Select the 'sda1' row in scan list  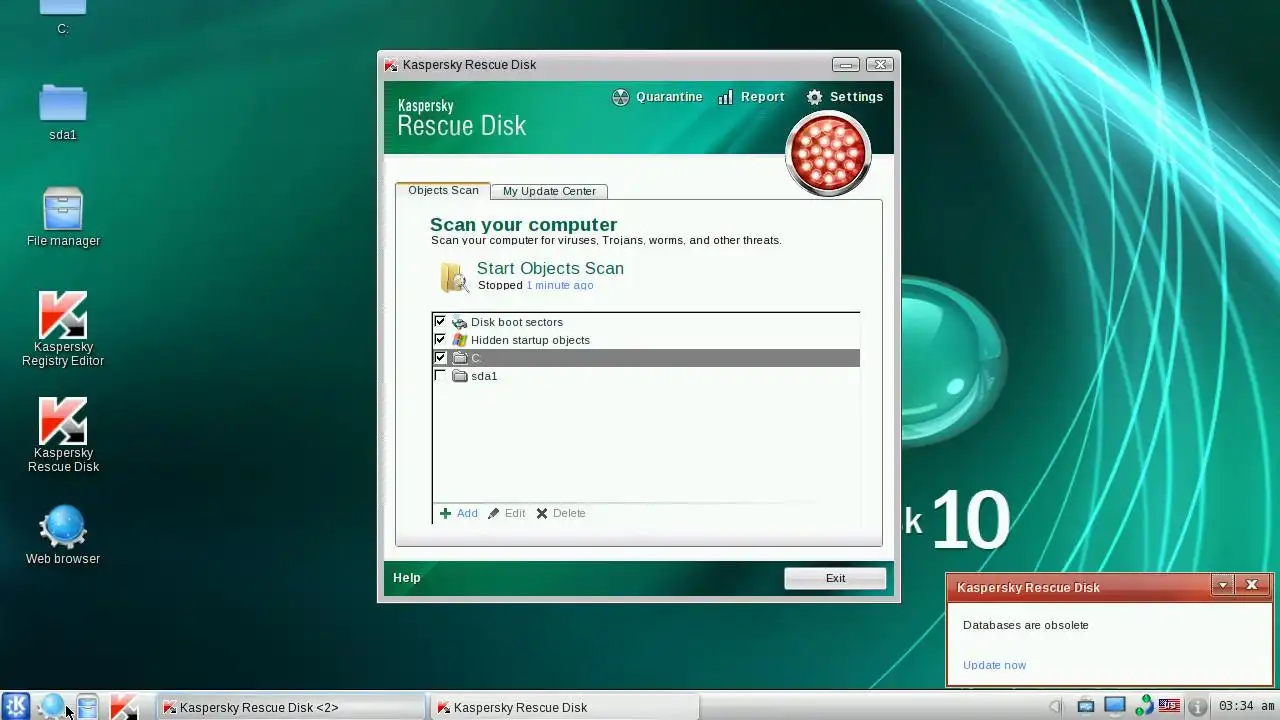[x=646, y=376]
